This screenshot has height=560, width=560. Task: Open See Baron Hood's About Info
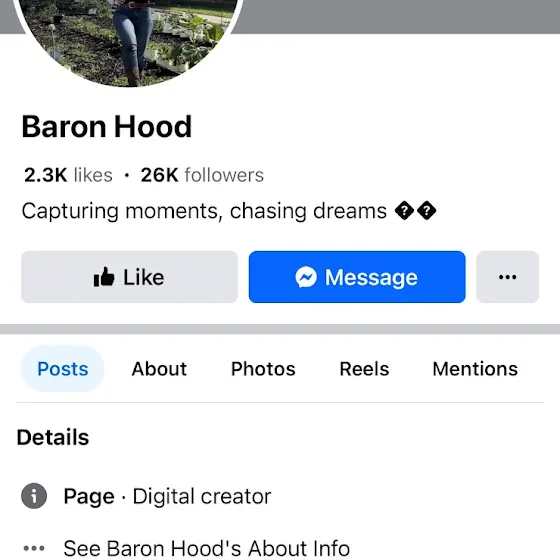pyautogui.click(x=206, y=548)
